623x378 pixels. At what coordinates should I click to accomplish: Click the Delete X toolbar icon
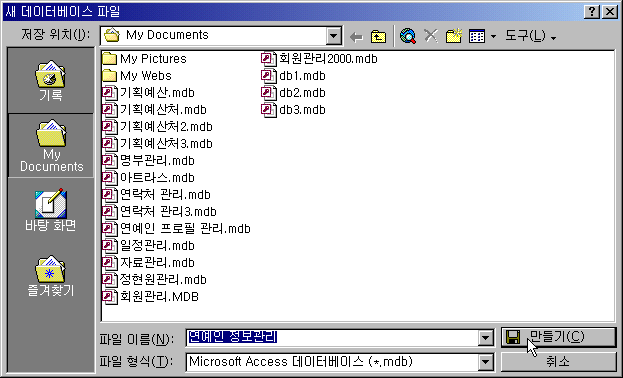point(431,36)
